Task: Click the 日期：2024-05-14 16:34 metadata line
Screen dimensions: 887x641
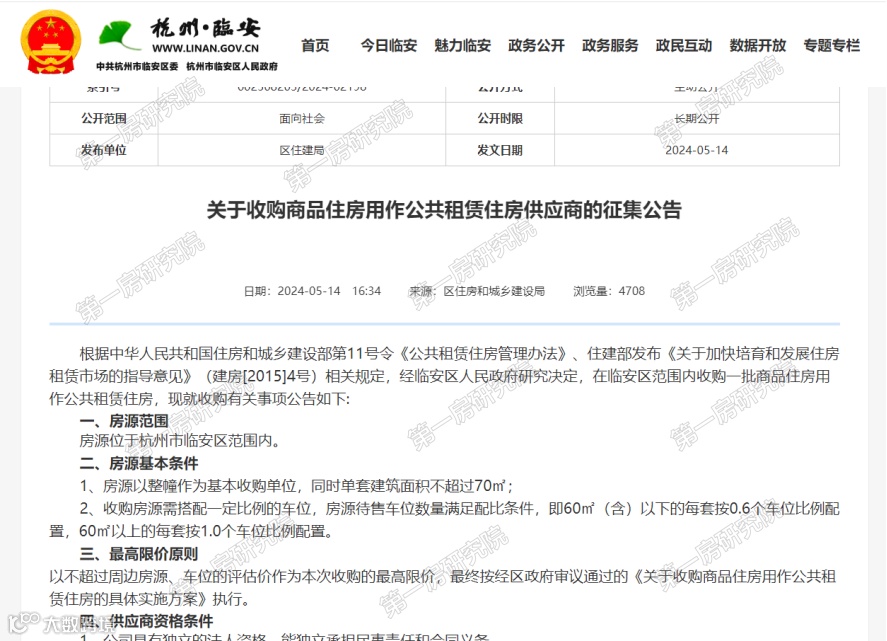Action: [x=312, y=291]
